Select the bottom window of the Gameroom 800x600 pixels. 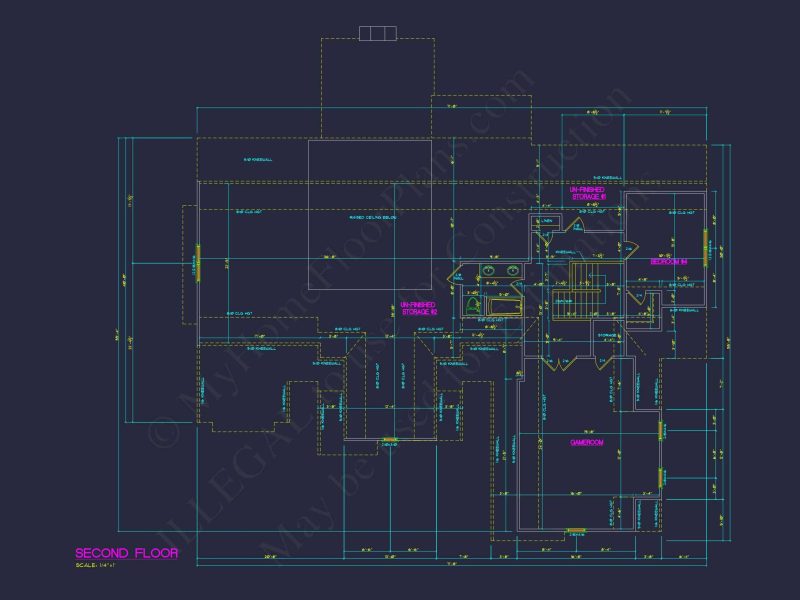(x=576, y=531)
